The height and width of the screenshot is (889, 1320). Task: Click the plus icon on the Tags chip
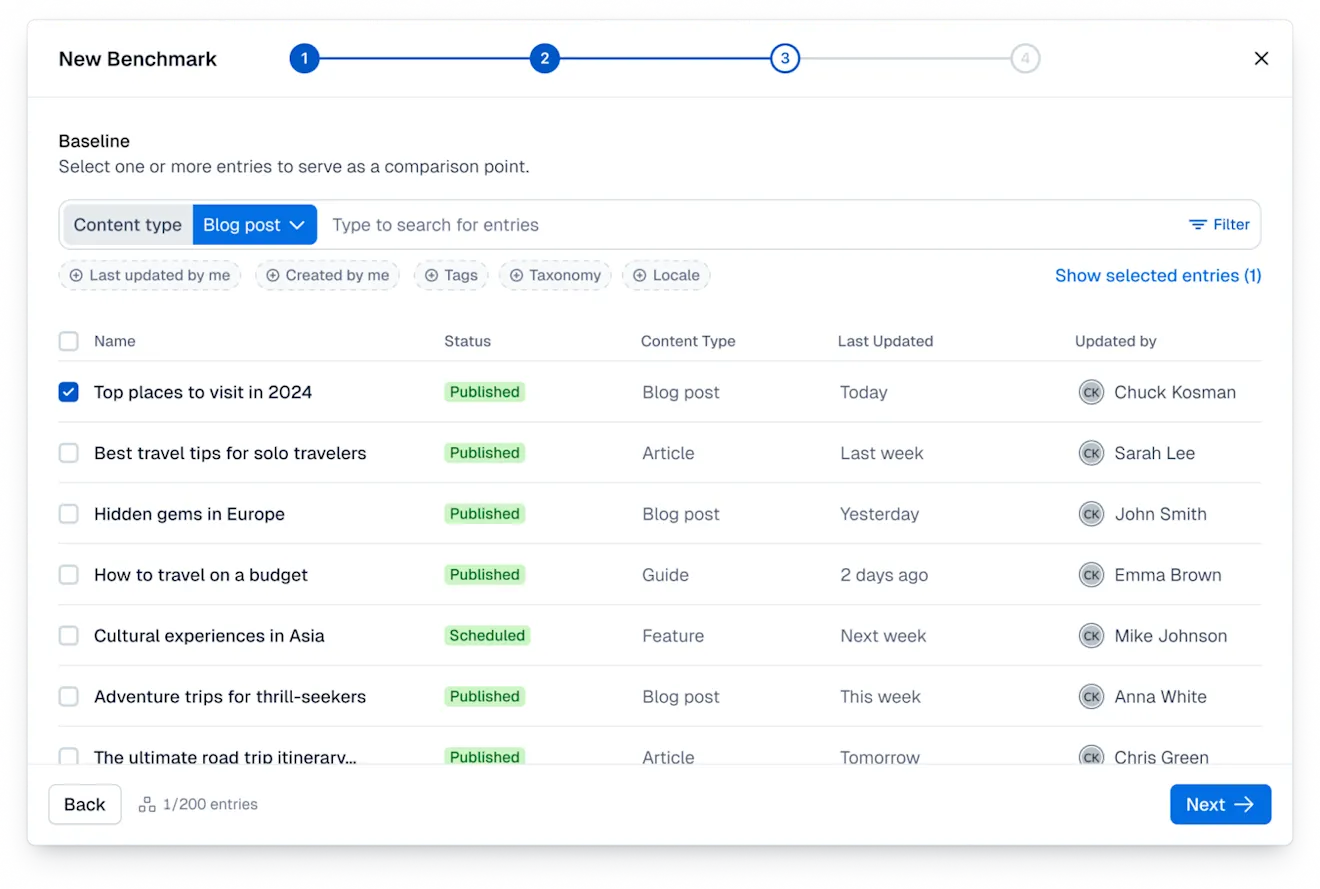pyautogui.click(x=430, y=275)
